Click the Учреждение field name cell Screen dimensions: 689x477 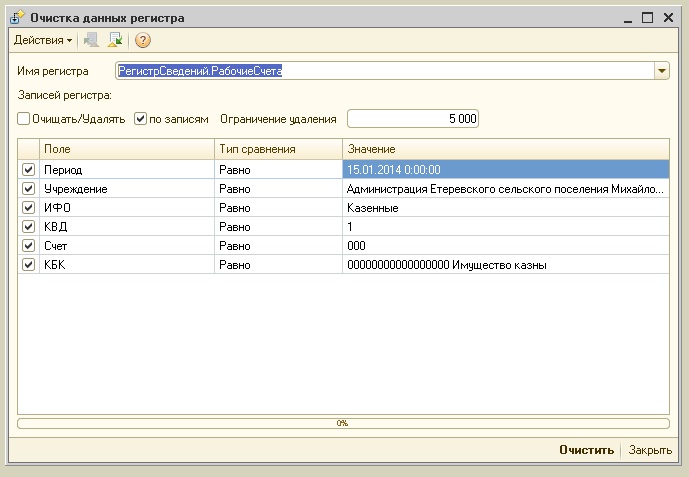127,188
